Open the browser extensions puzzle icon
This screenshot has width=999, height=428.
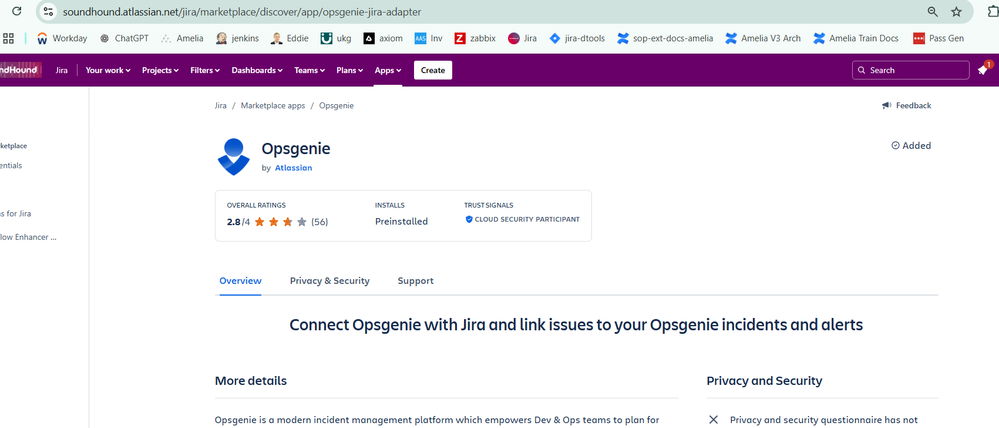click(993, 11)
